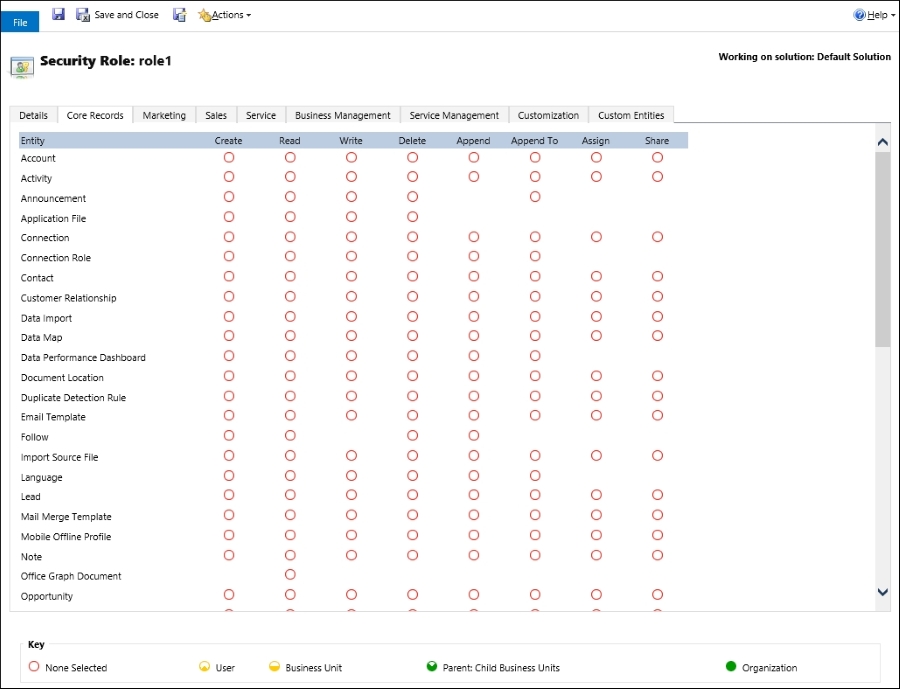Toggle Account Share privilege circle

tap(657, 157)
